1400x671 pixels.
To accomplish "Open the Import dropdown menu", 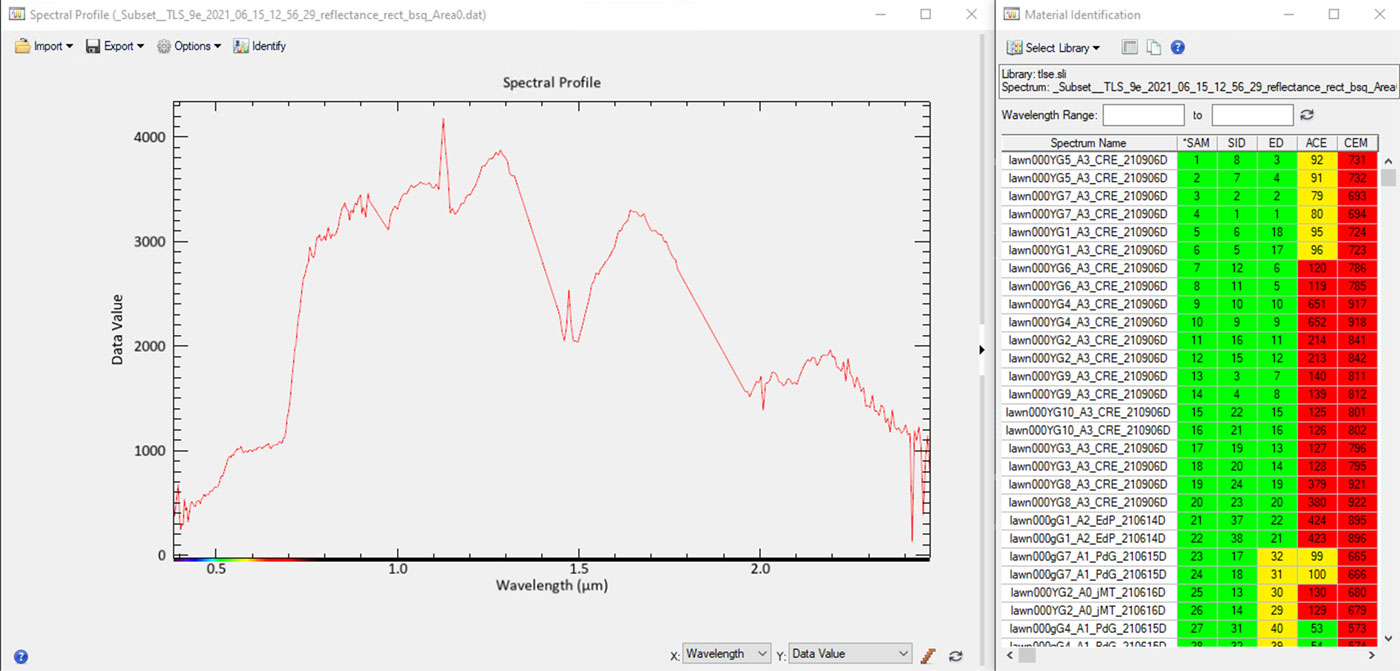I will coord(43,46).
